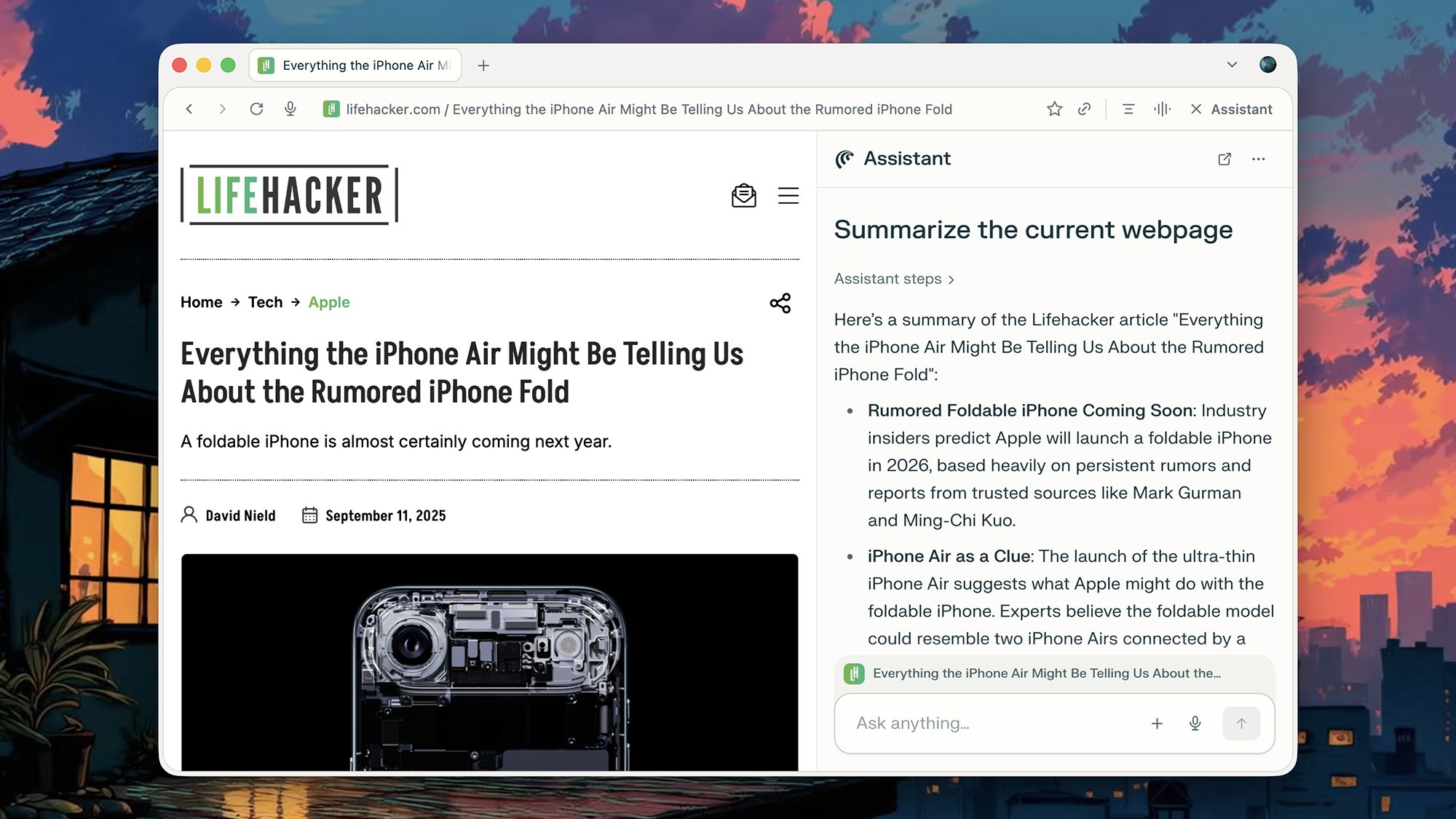Viewport: 1456px width, 819px height.
Task: Expand Assistant steps
Action: 894,279
